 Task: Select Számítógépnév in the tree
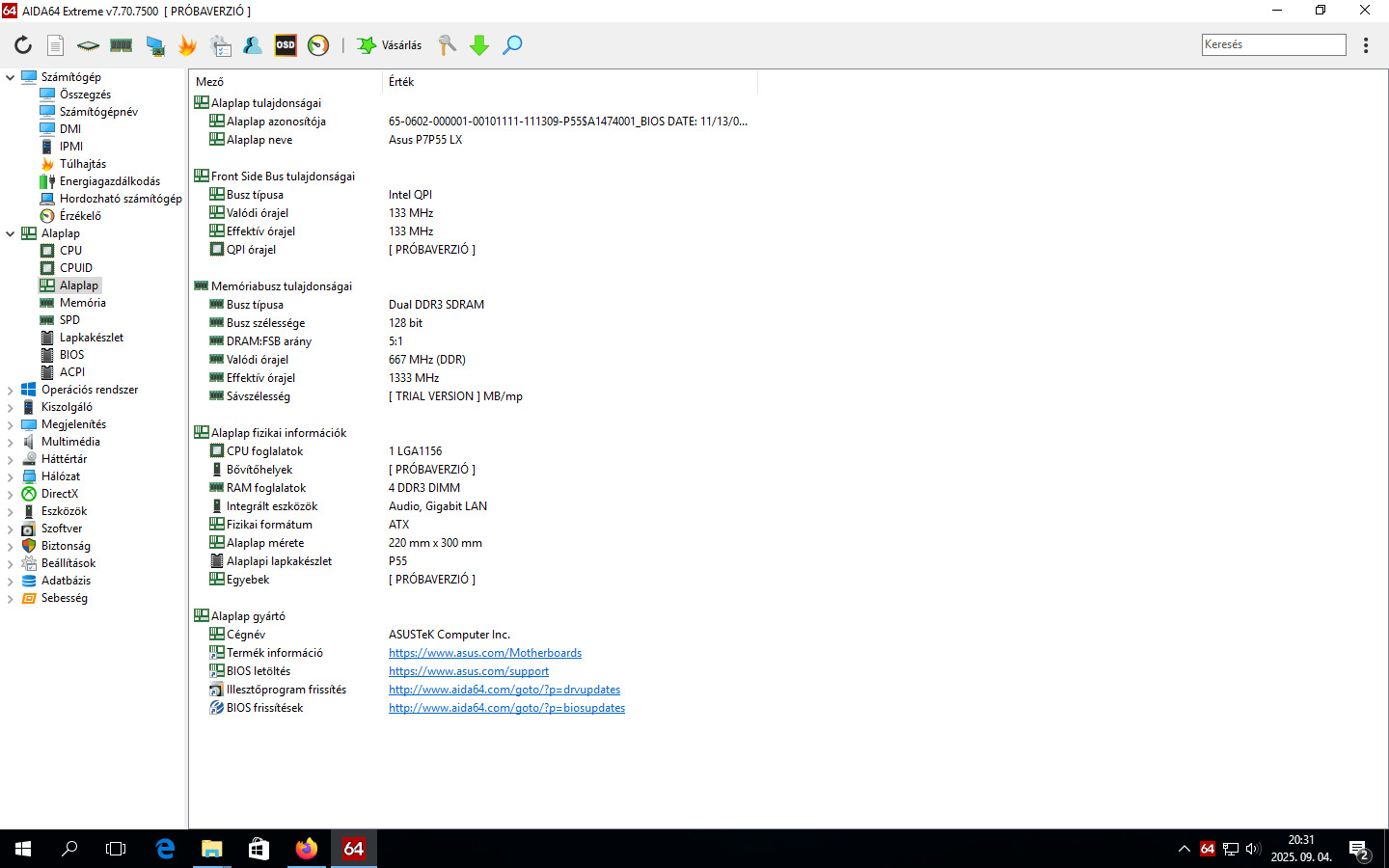pos(98,112)
